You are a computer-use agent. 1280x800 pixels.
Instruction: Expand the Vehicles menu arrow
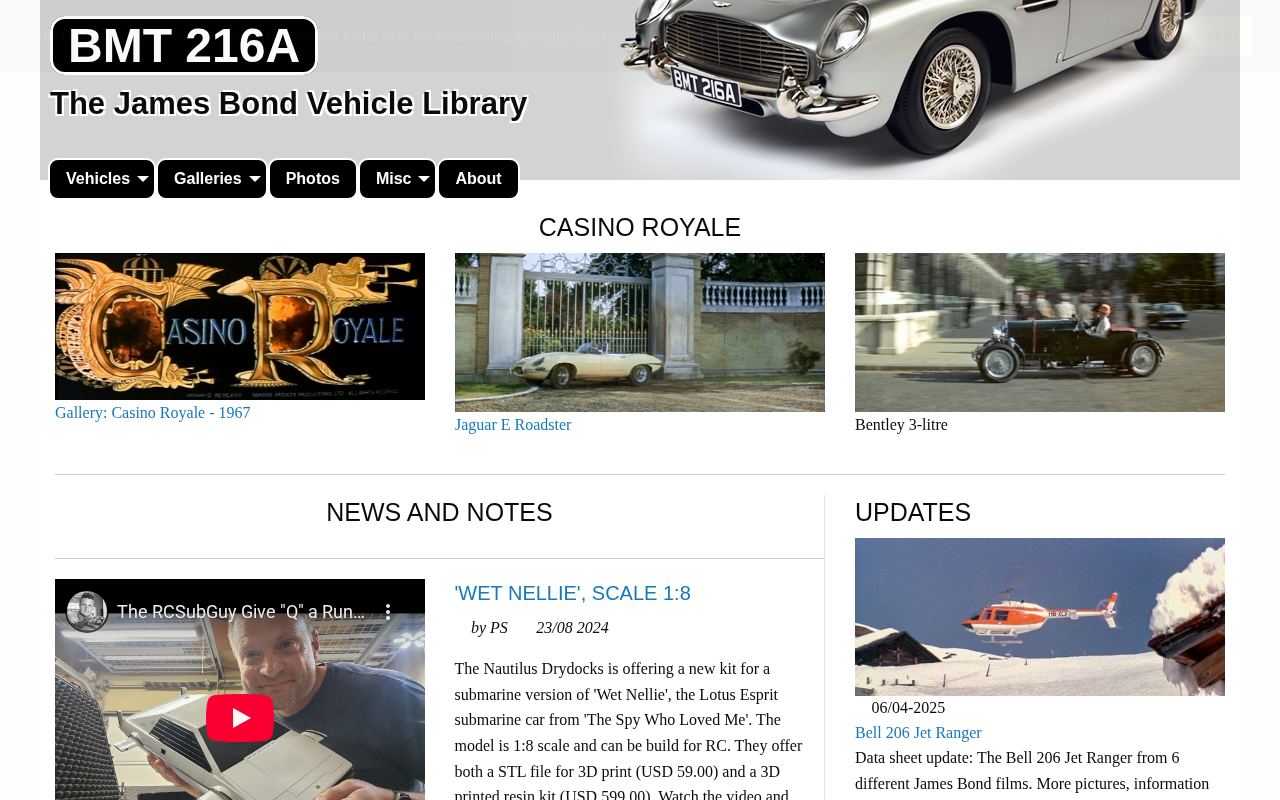tap(143, 179)
